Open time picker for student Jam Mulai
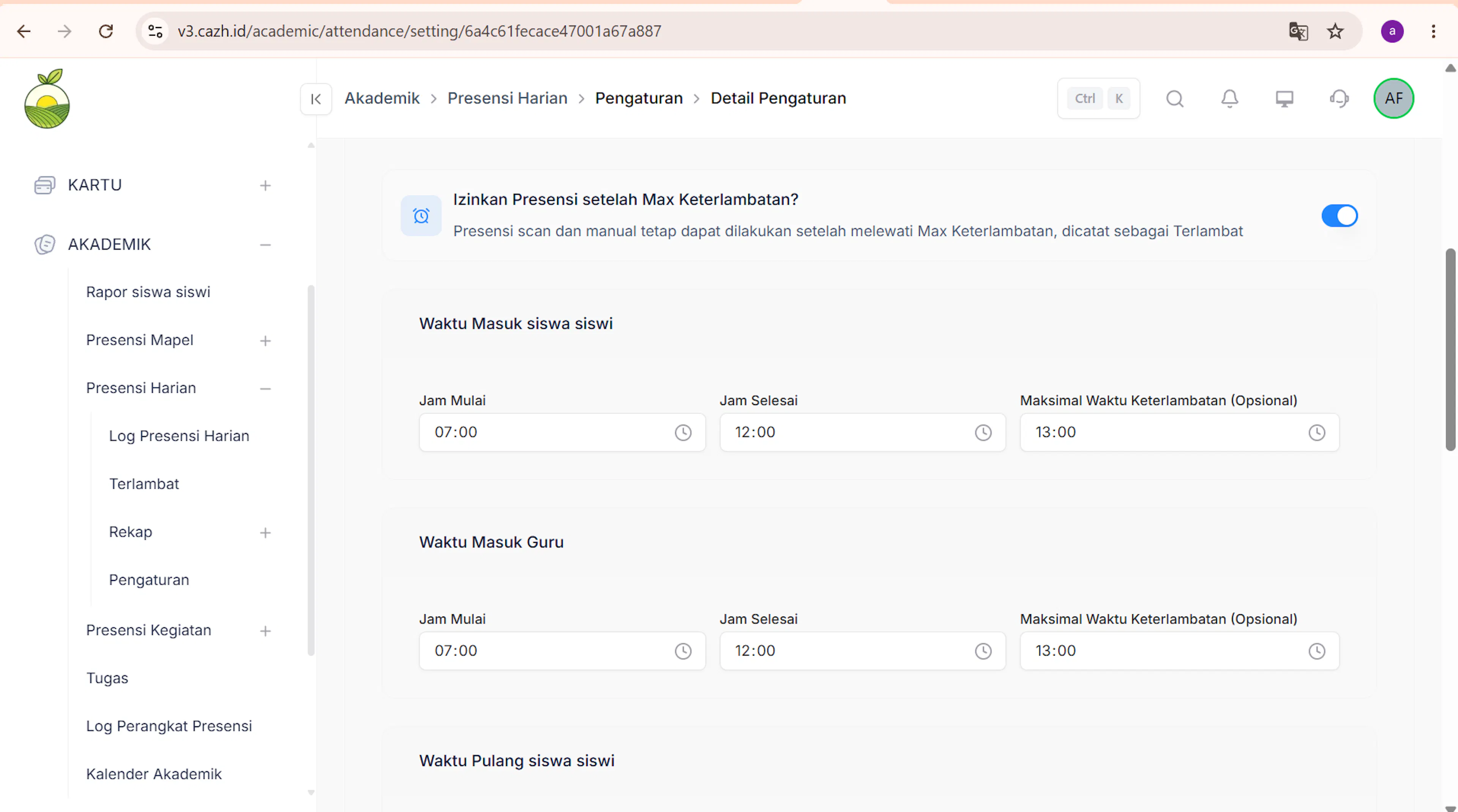This screenshot has height=812, width=1458. [683, 433]
